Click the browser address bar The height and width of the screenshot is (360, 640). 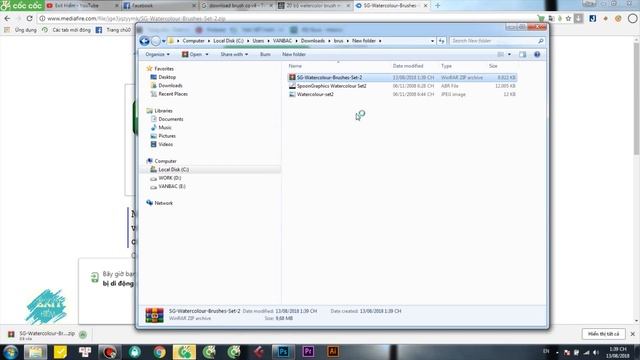click(x=286, y=18)
